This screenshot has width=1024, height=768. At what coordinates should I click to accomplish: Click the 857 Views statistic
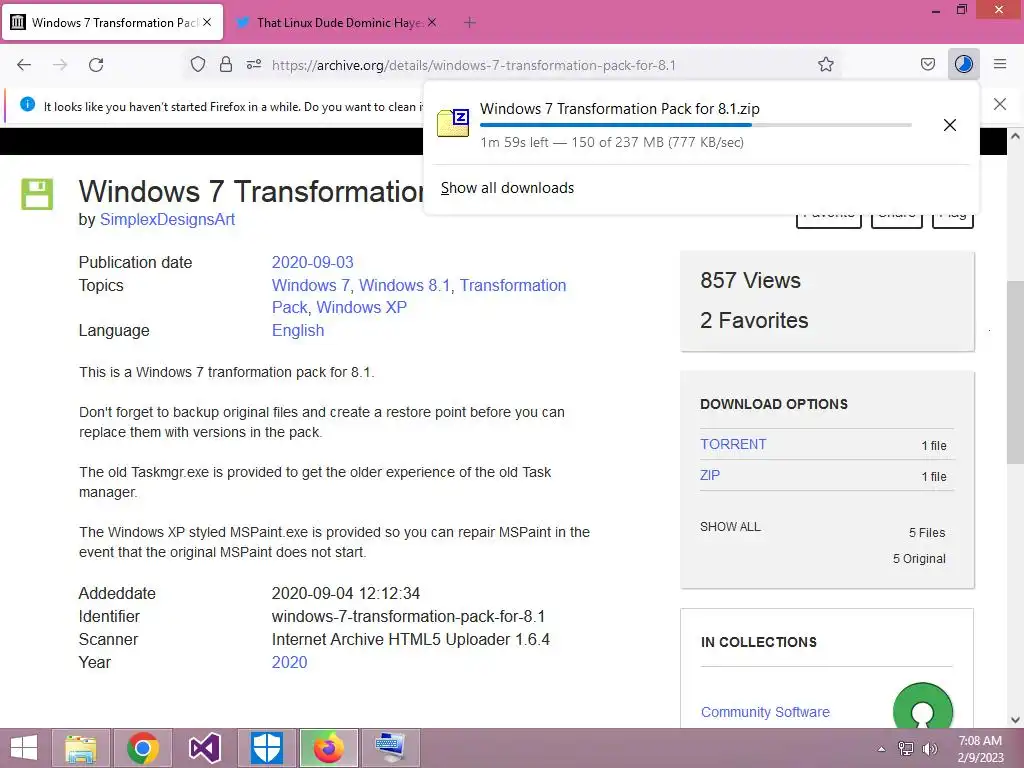(x=750, y=280)
